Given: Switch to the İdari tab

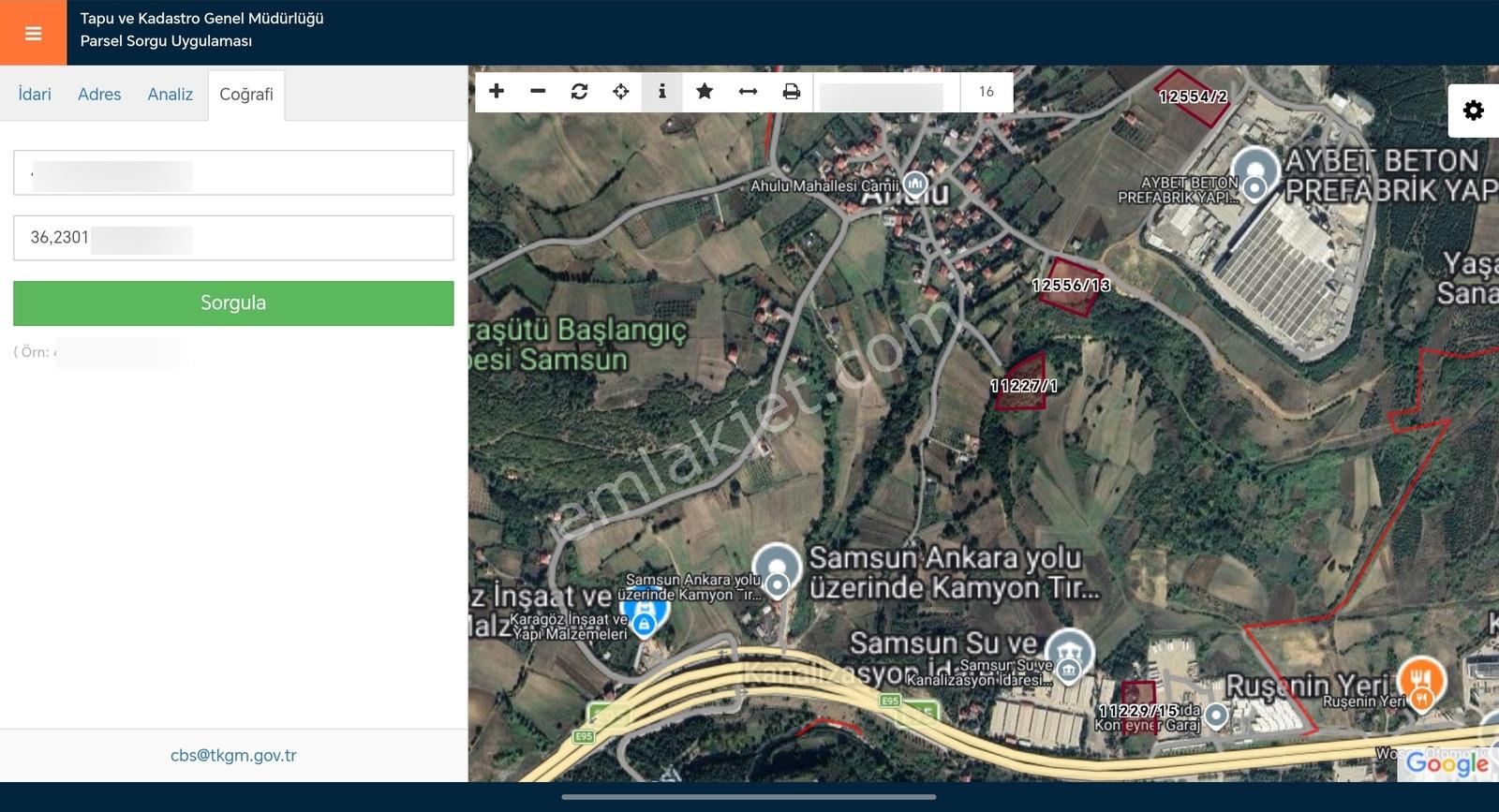Looking at the screenshot, I should 35,94.
